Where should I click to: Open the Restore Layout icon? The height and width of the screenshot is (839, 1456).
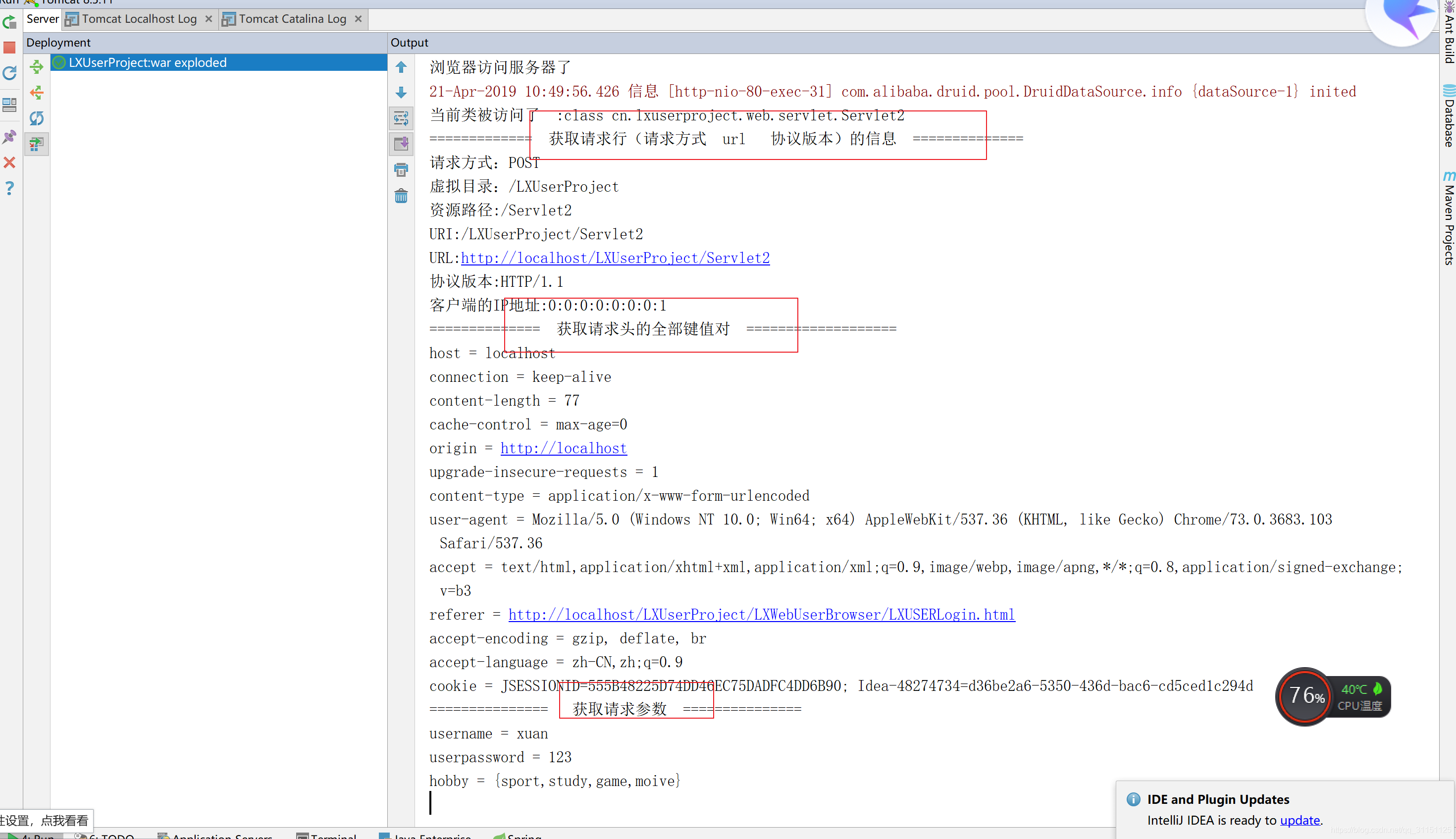pyautogui.click(x=9, y=105)
